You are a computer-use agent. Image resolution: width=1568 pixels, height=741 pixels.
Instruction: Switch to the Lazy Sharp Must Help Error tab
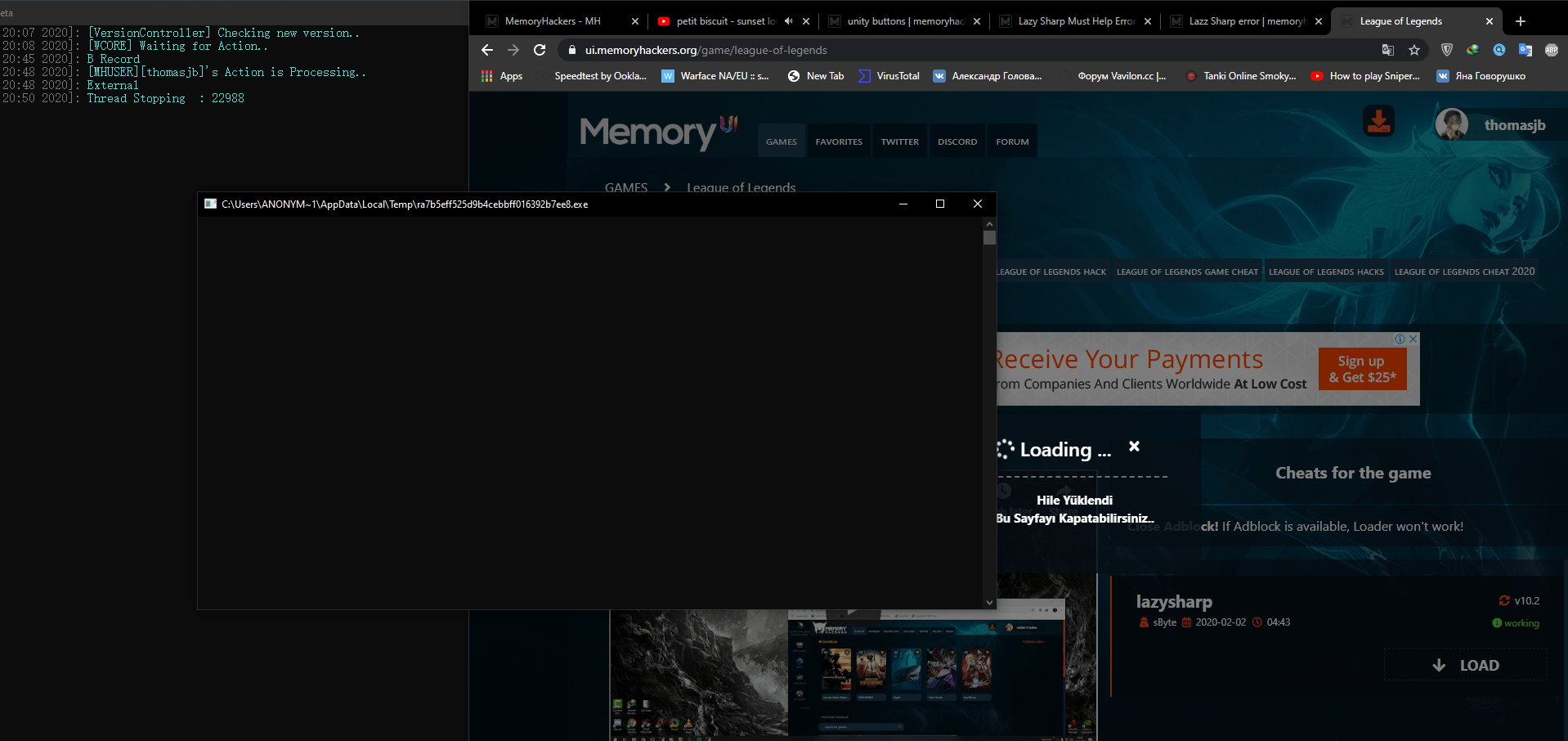click(1076, 21)
